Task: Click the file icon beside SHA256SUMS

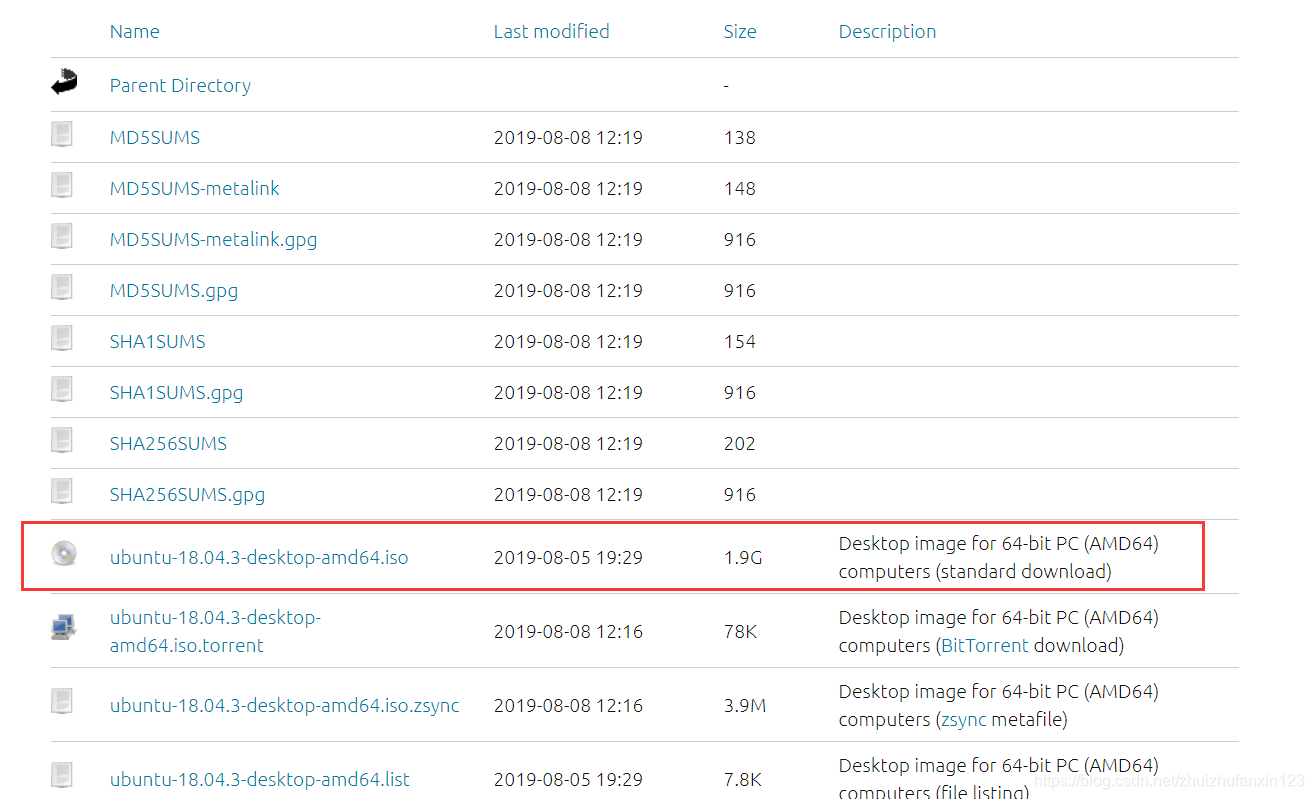Action: tap(63, 441)
